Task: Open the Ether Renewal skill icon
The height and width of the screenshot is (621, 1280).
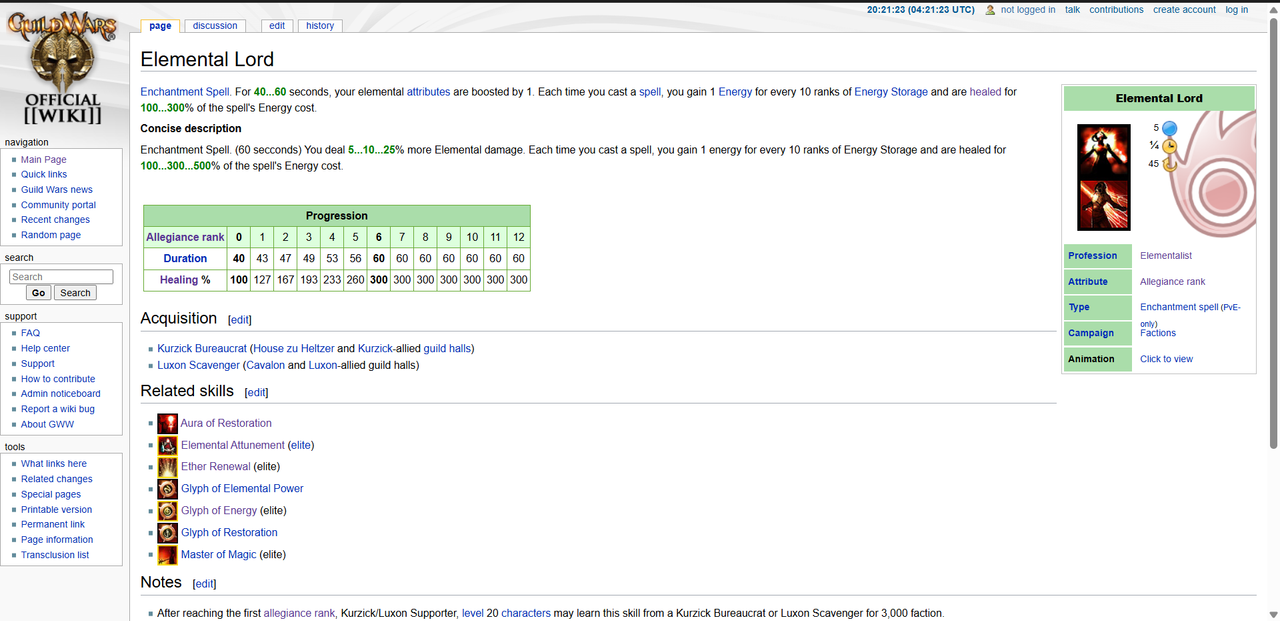Action: (x=167, y=467)
